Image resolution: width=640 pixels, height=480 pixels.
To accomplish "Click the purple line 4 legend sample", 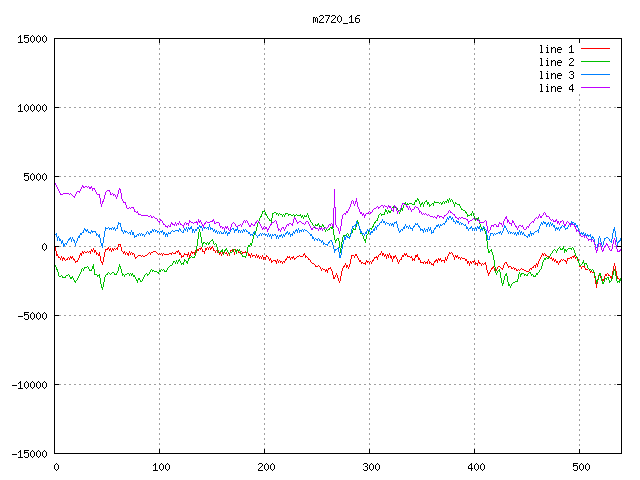I will (x=596, y=88).
